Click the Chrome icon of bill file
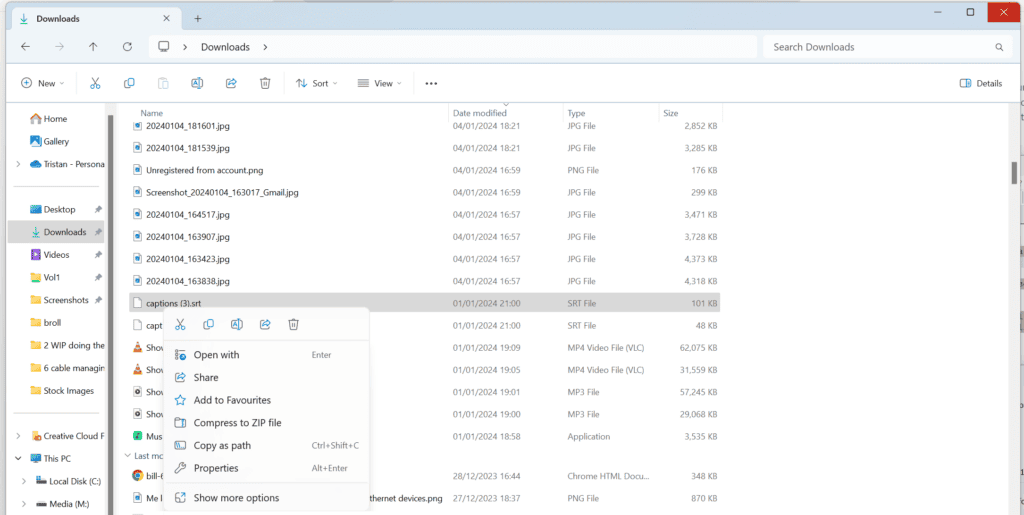The height and width of the screenshot is (515, 1024). click(x=137, y=475)
